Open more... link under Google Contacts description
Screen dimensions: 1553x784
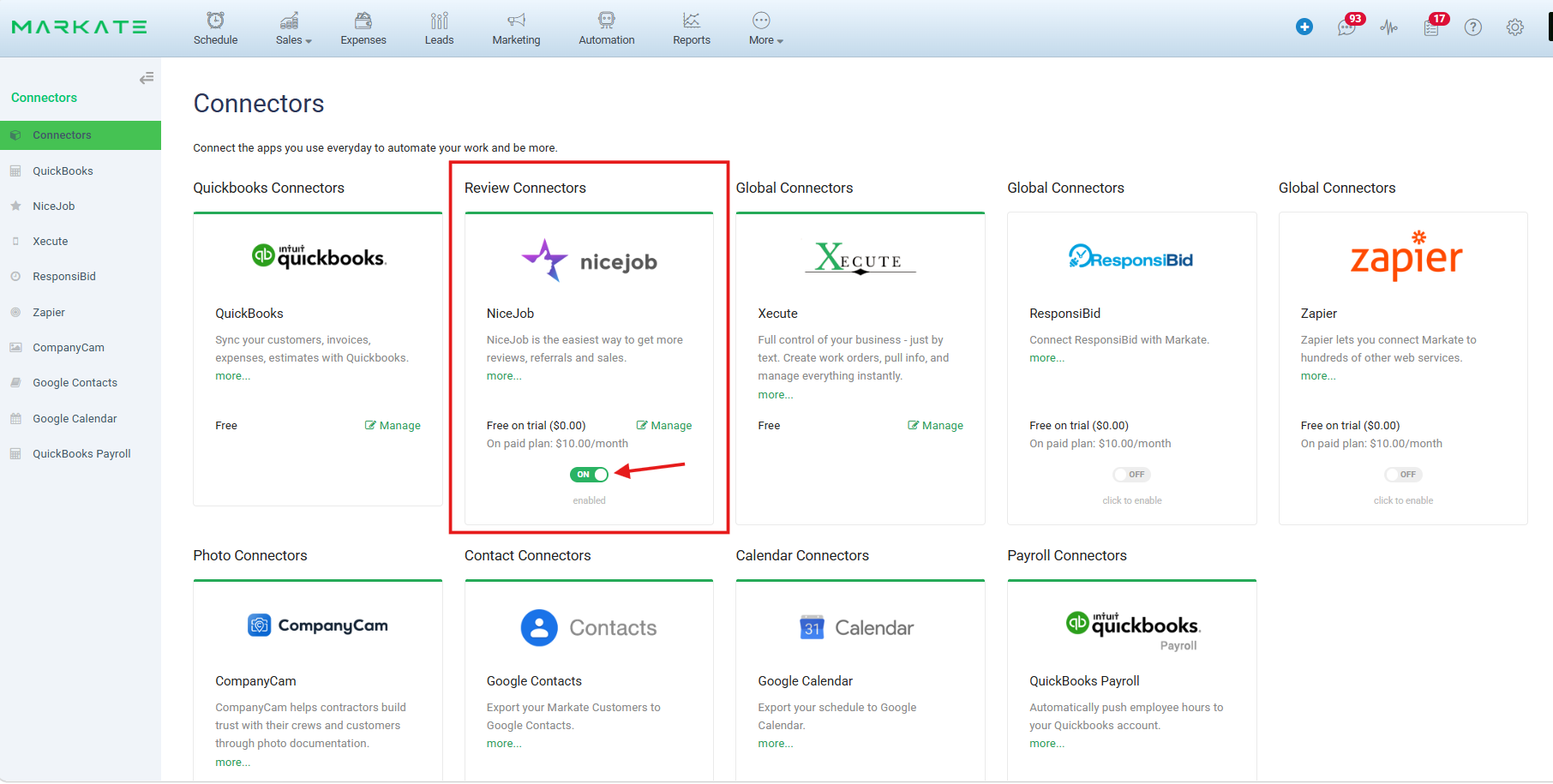(x=504, y=744)
